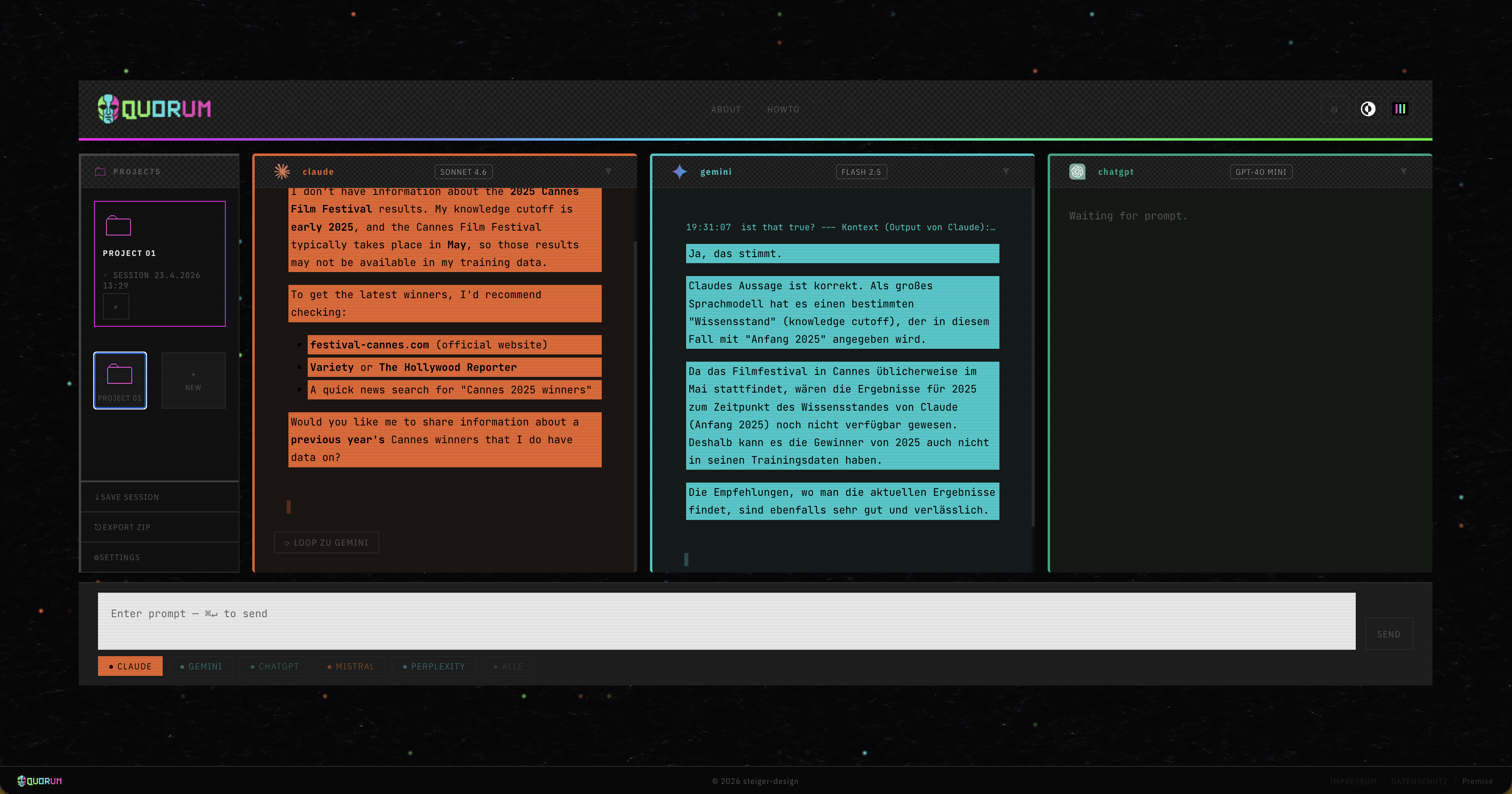Click the Claude starburst icon
1512x794 pixels.
pyautogui.click(x=282, y=172)
